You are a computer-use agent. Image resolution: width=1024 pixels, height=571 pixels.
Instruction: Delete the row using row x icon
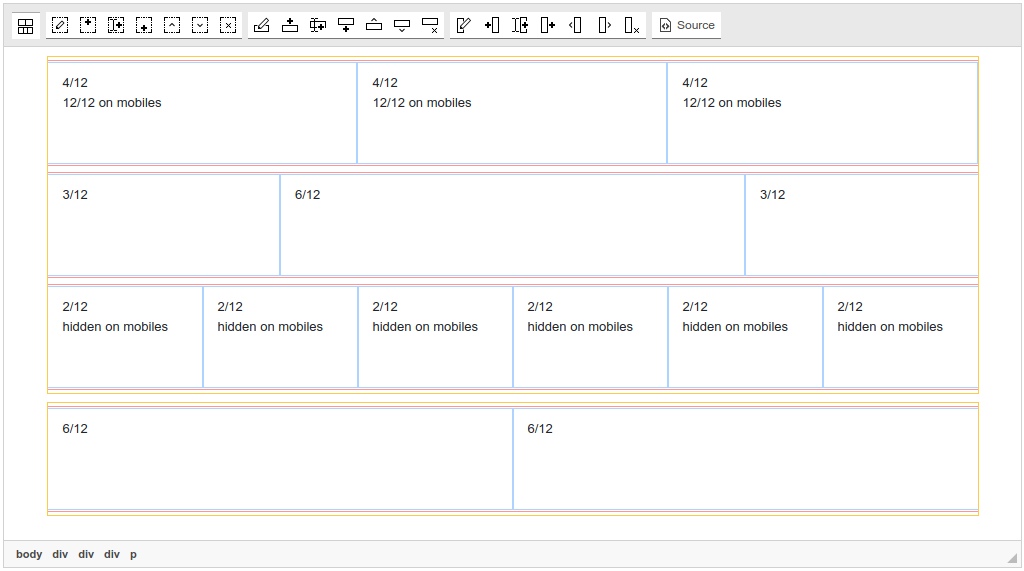430,26
